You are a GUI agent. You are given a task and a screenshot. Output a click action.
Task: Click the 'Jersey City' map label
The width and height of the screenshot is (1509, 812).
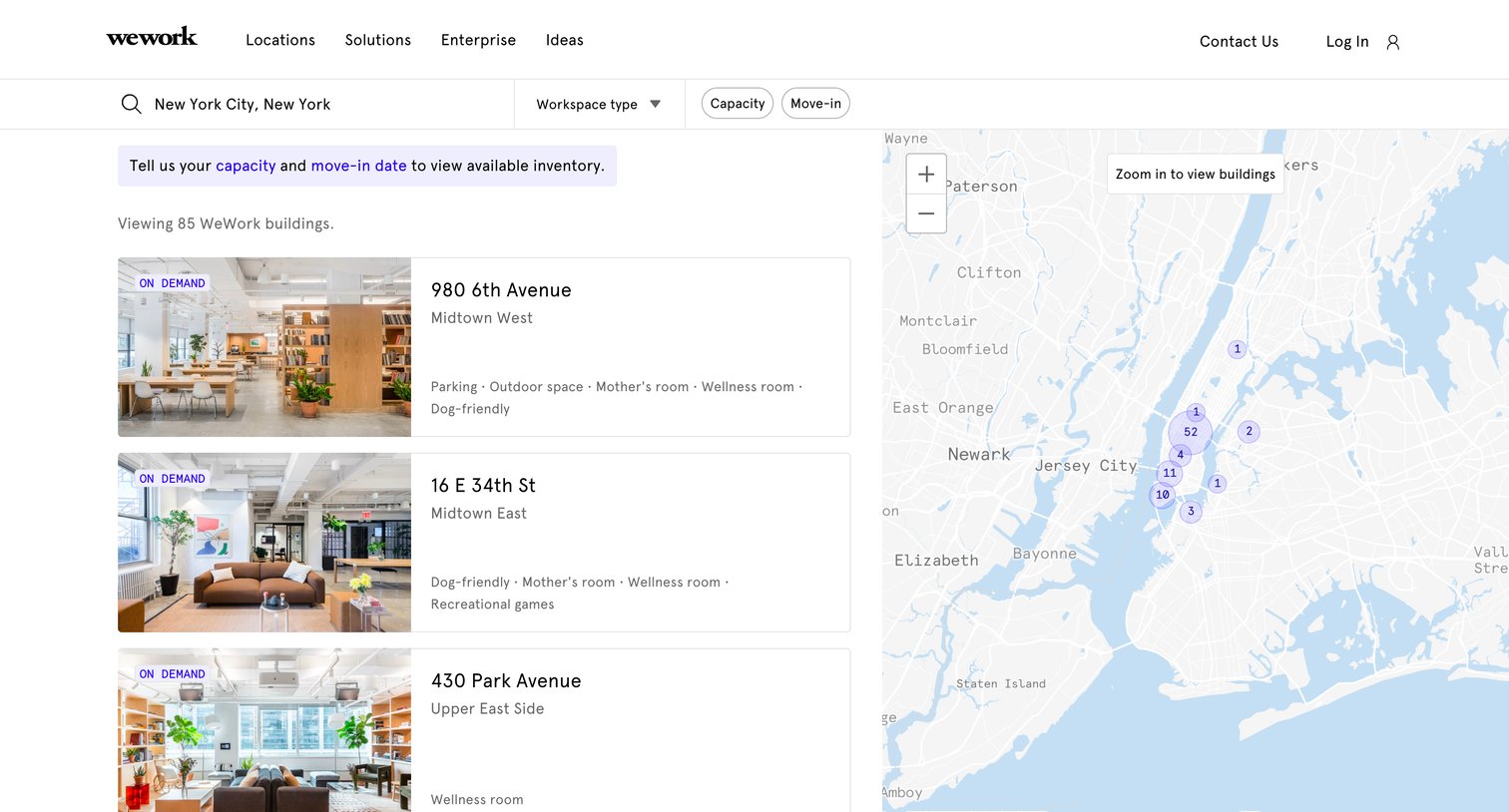click(1086, 466)
